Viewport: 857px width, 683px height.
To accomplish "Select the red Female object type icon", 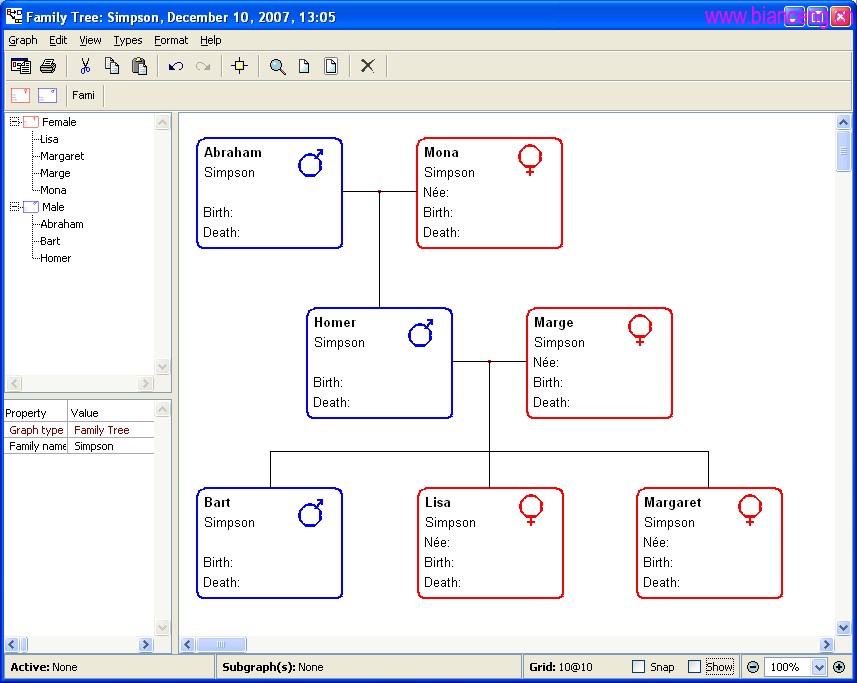I will click(x=20, y=95).
